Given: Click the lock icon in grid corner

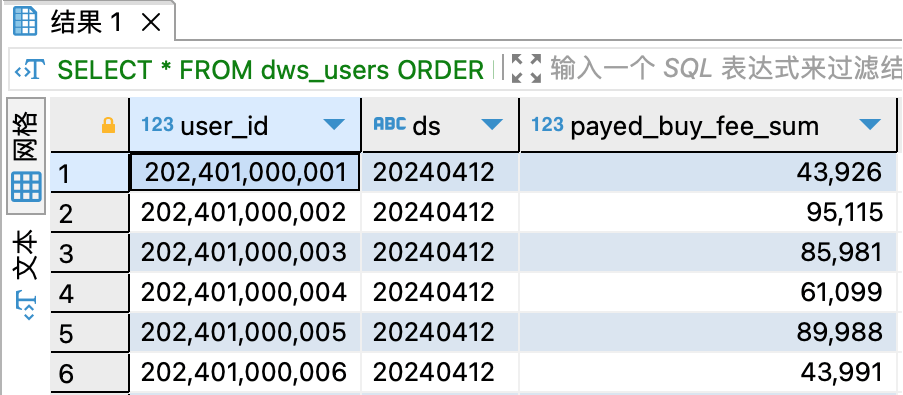Looking at the screenshot, I should click(108, 126).
